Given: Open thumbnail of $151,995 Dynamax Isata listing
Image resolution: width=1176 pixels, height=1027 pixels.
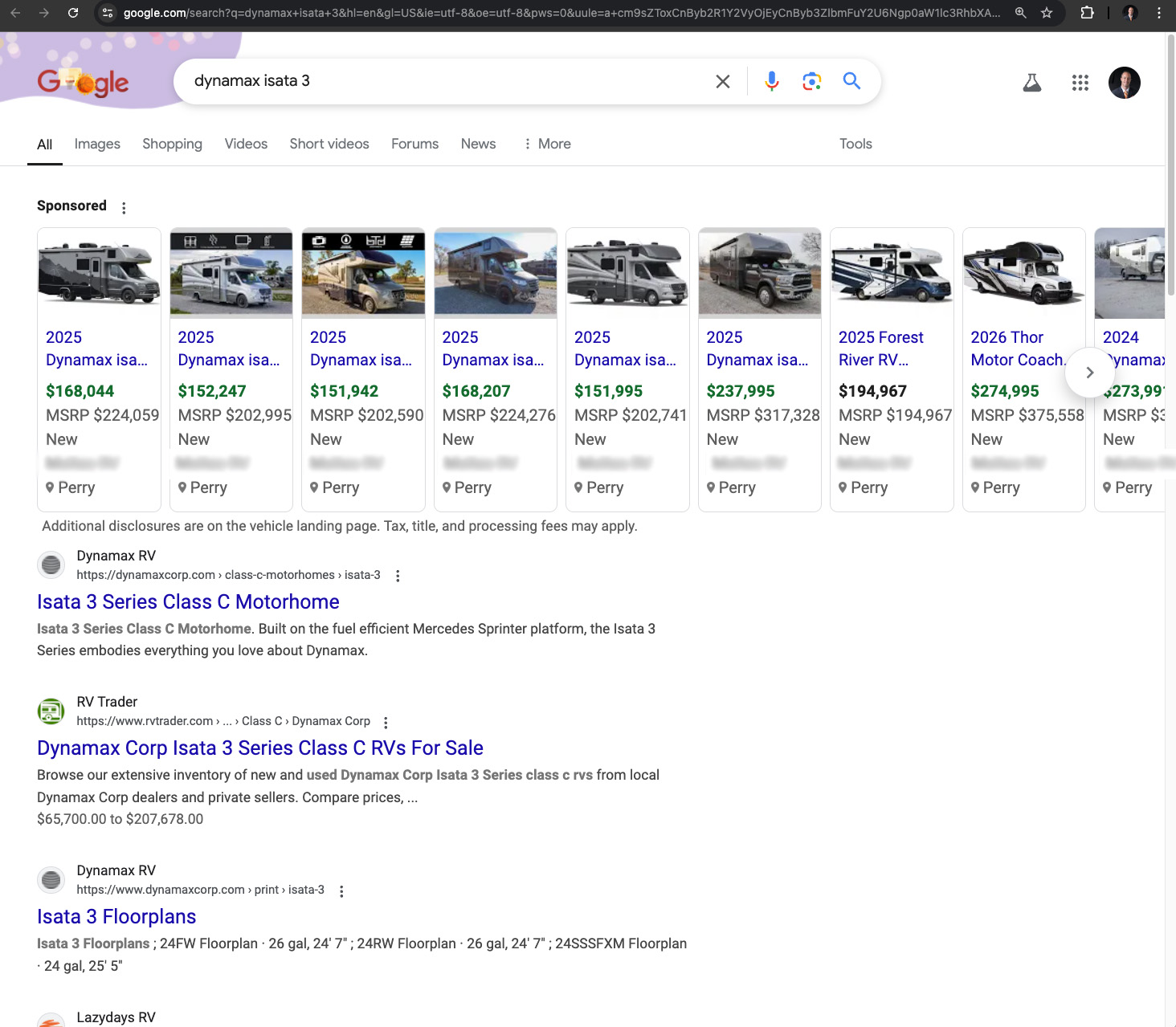Looking at the screenshot, I should 627,273.
